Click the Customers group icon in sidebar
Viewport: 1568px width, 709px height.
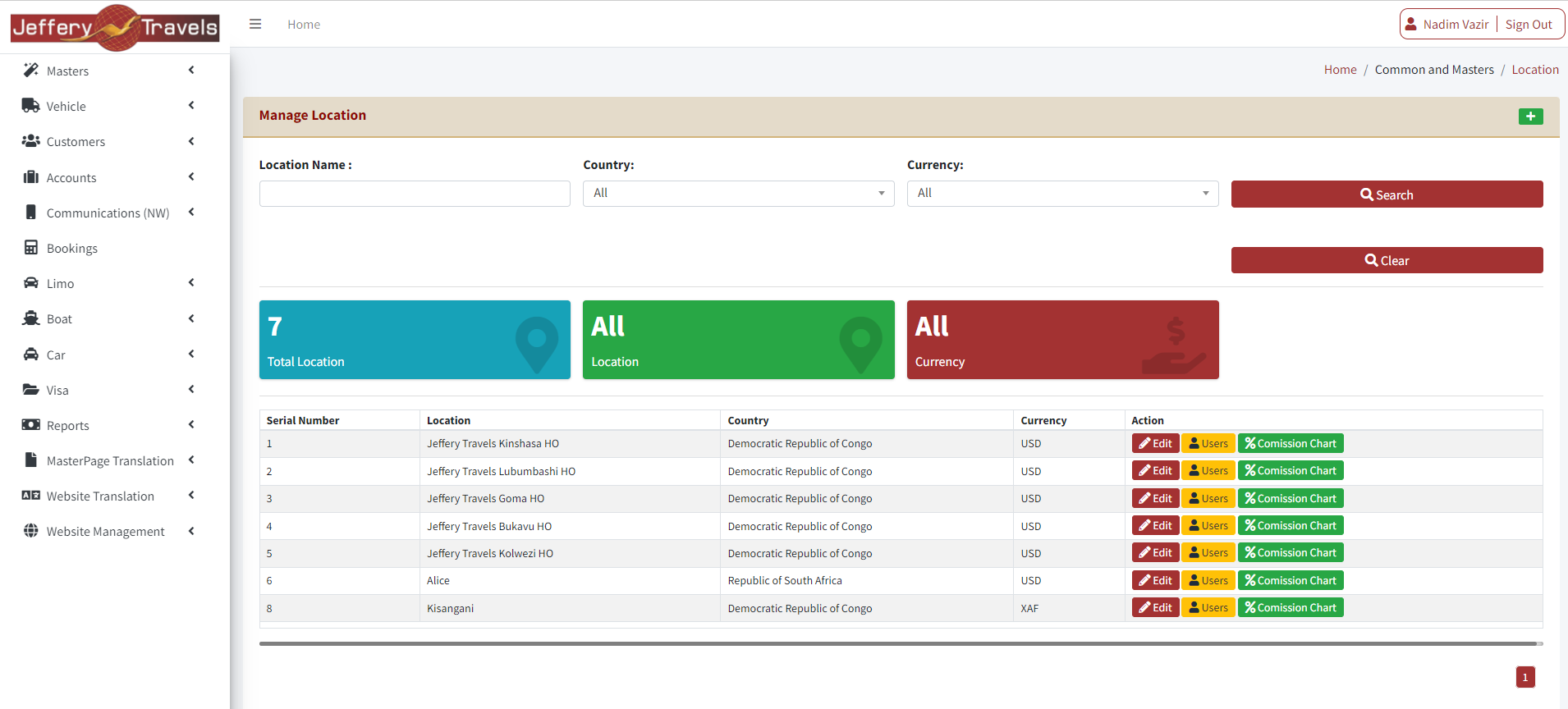(x=31, y=141)
